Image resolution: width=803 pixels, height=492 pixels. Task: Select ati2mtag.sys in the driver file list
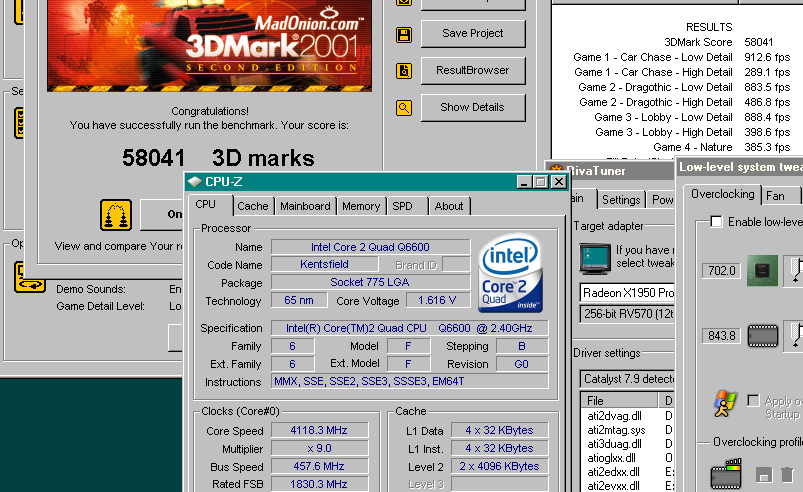[x=617, y=430]
